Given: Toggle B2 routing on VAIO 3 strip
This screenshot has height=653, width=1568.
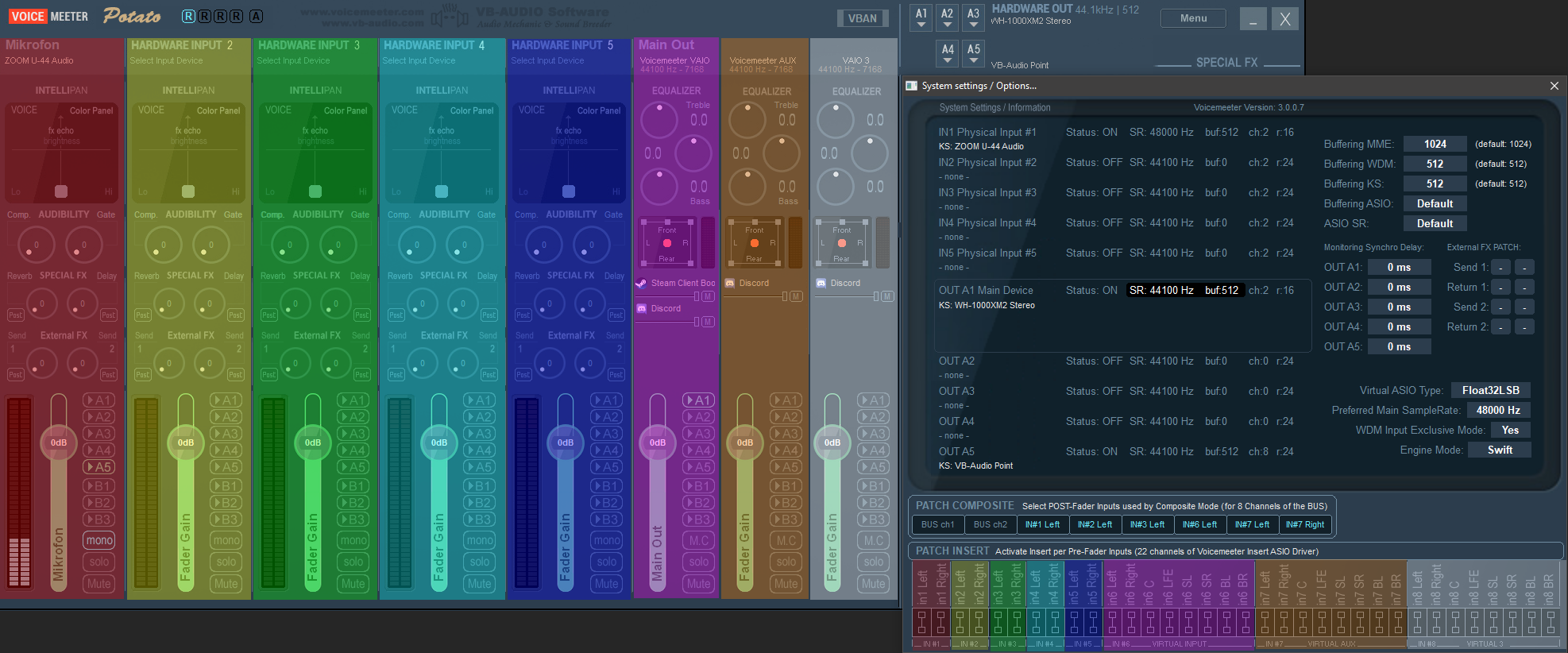Looking at the screenshot, I should (874, 503).
